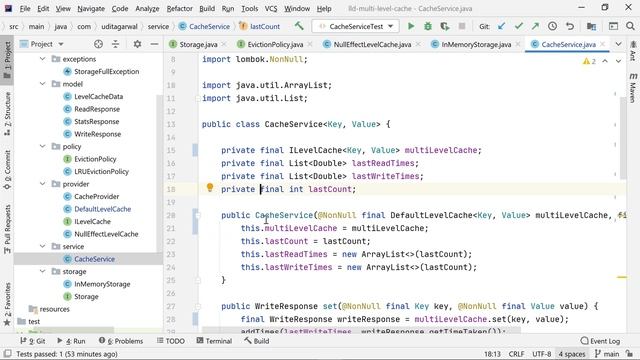Close the CacheService.java tab
The height and width of the screenshot is (360, 640).
coord(603,44)
